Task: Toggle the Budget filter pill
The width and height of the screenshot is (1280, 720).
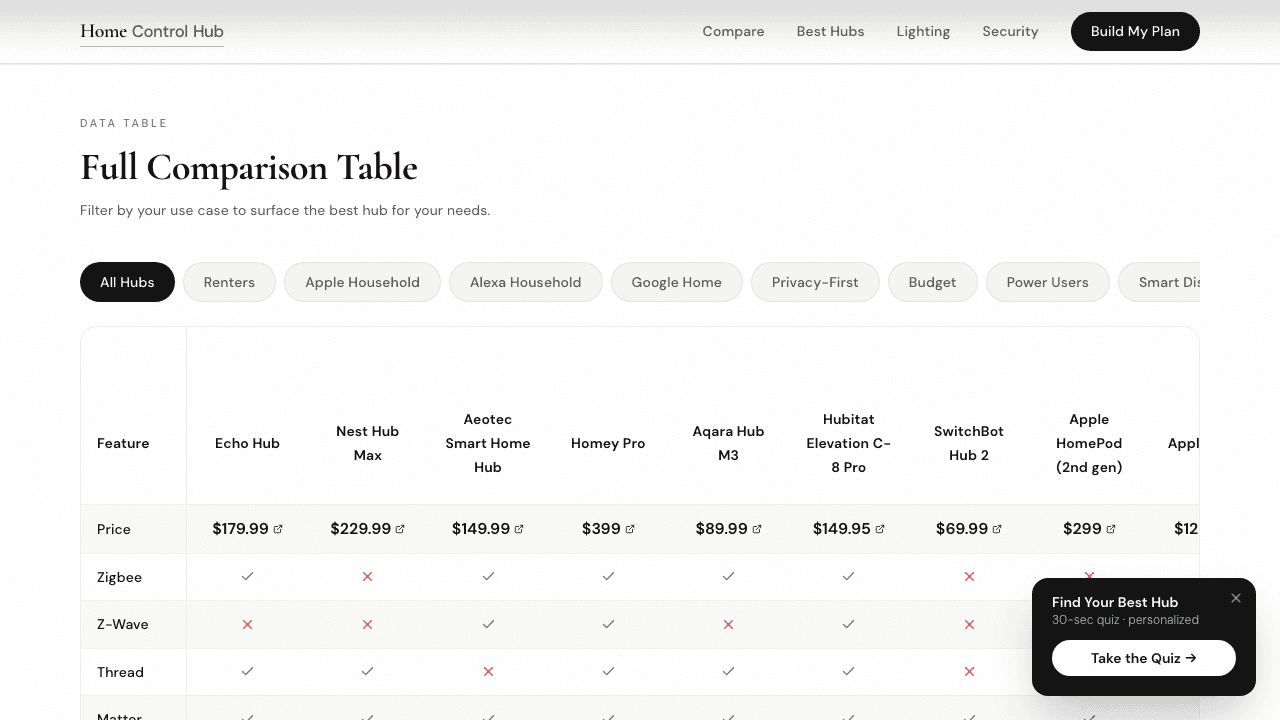Action: (932, 282)
